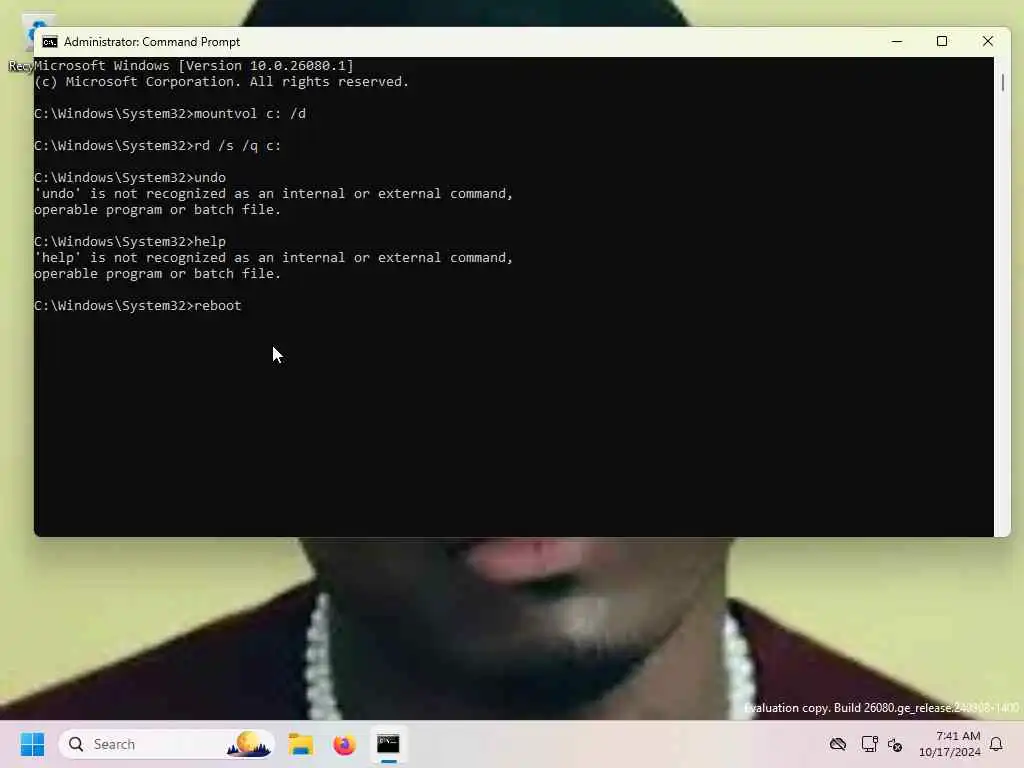Viewport: 1024px width, 768px height.
Task: Click the 'rd /s /q c:' command line
Action: [157, 146]
